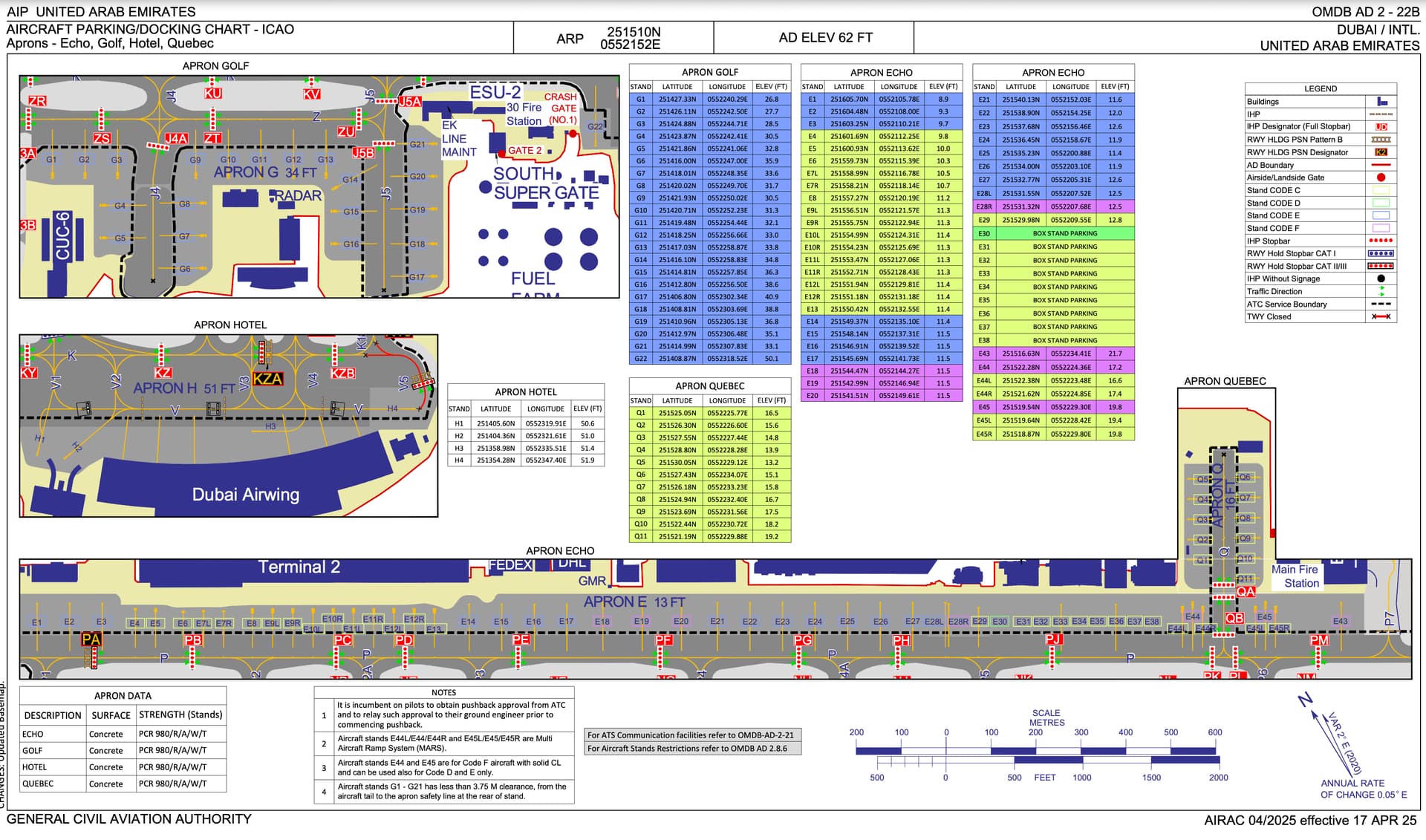The width and height of the screenshot is (1426, 840).
Task: Click the TWY Closed legend symbol
Action: tap(1381, 317)
